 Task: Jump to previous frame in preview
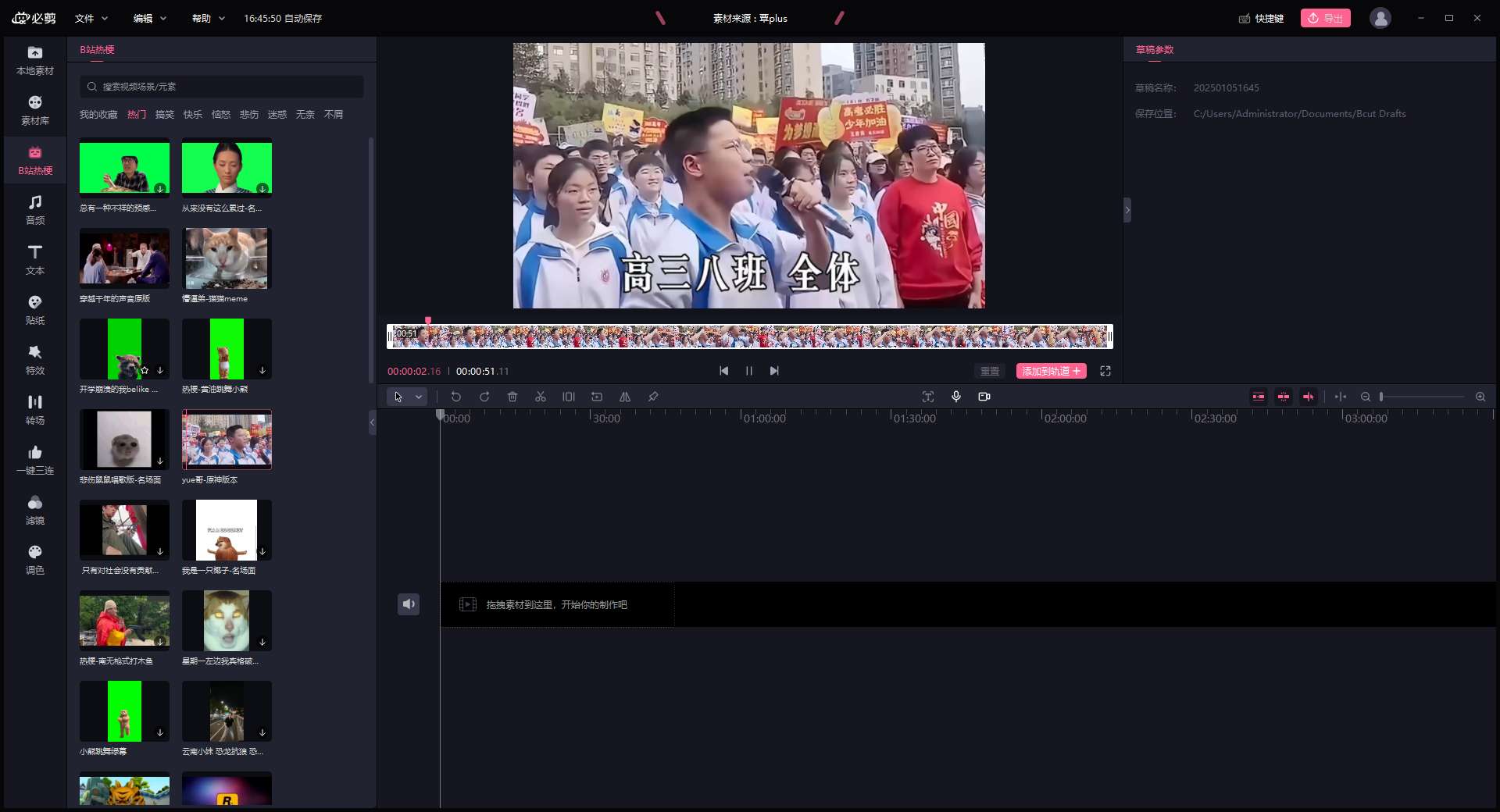724,371
